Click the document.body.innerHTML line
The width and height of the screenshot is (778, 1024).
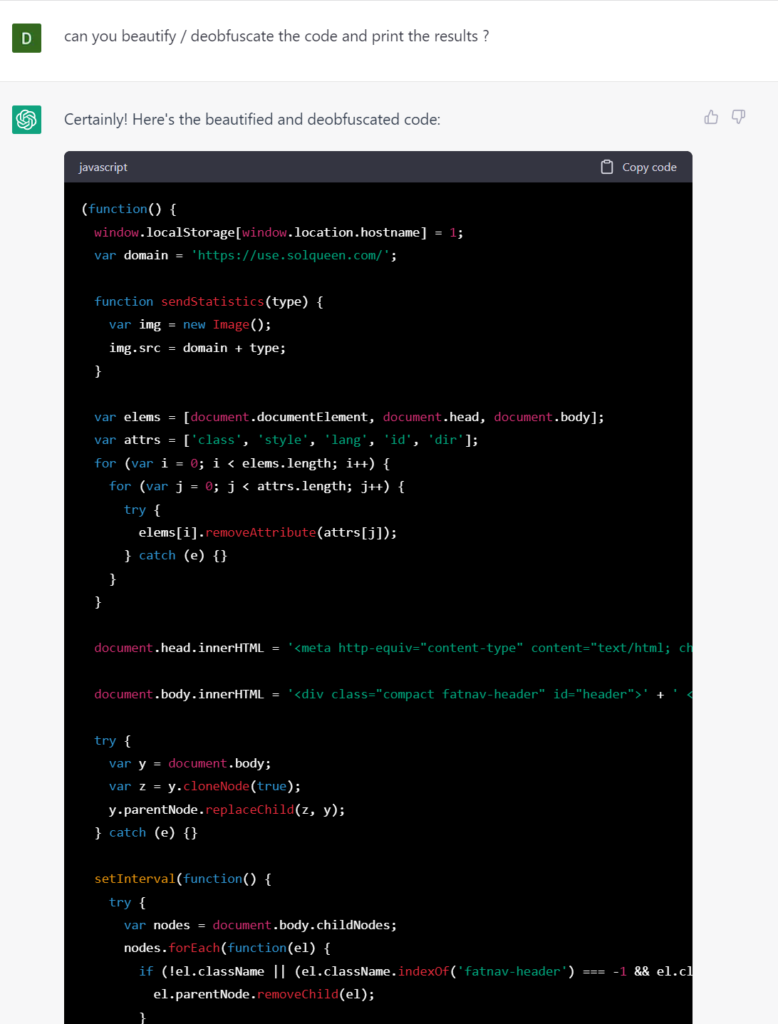coord(393,694)
